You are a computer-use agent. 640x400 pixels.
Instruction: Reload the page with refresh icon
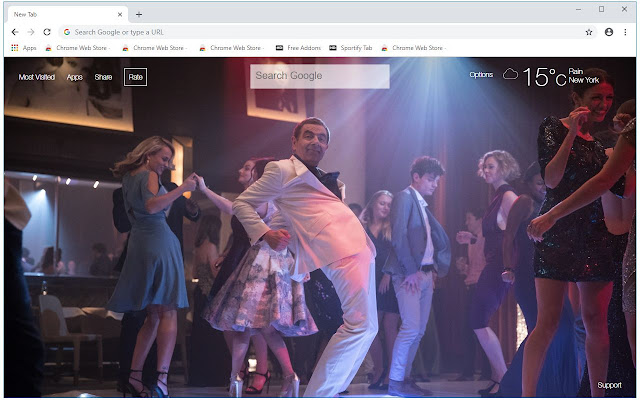point(47,32)
